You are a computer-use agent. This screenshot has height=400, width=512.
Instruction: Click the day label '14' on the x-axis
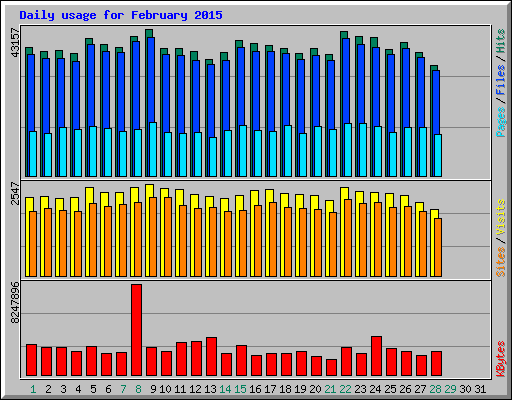[x=225, y=389]
